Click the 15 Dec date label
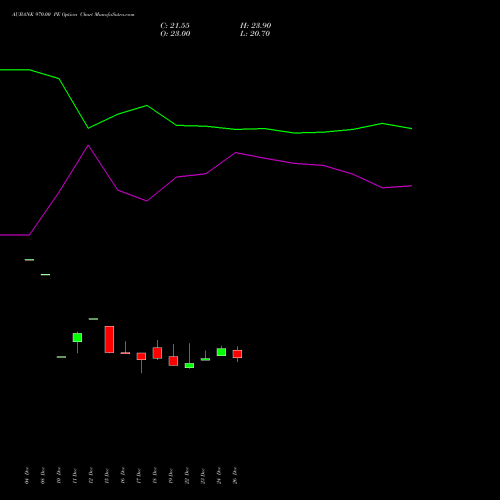This screenshot has height=500, width=500. point(107,475)
